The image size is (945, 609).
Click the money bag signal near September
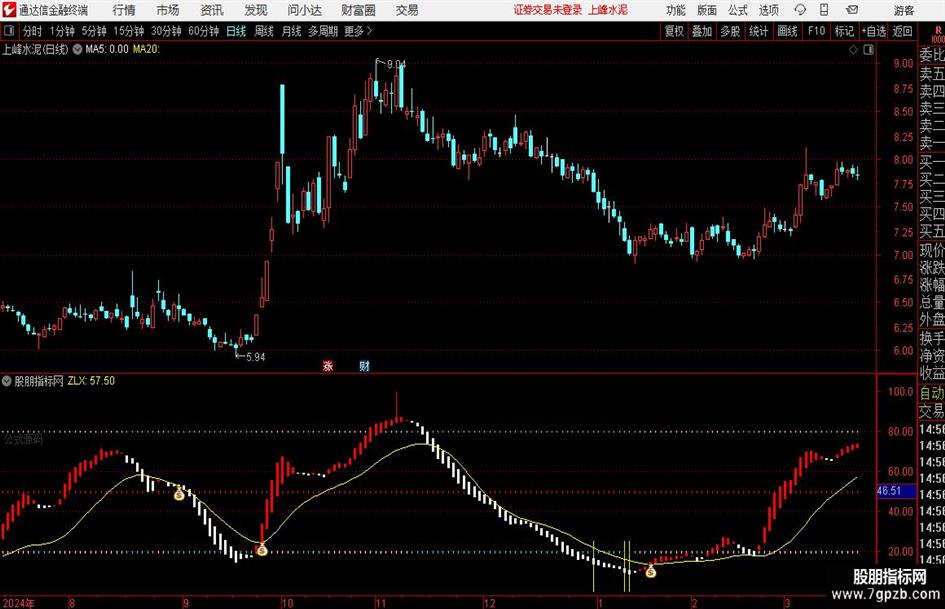click(179, 494)
